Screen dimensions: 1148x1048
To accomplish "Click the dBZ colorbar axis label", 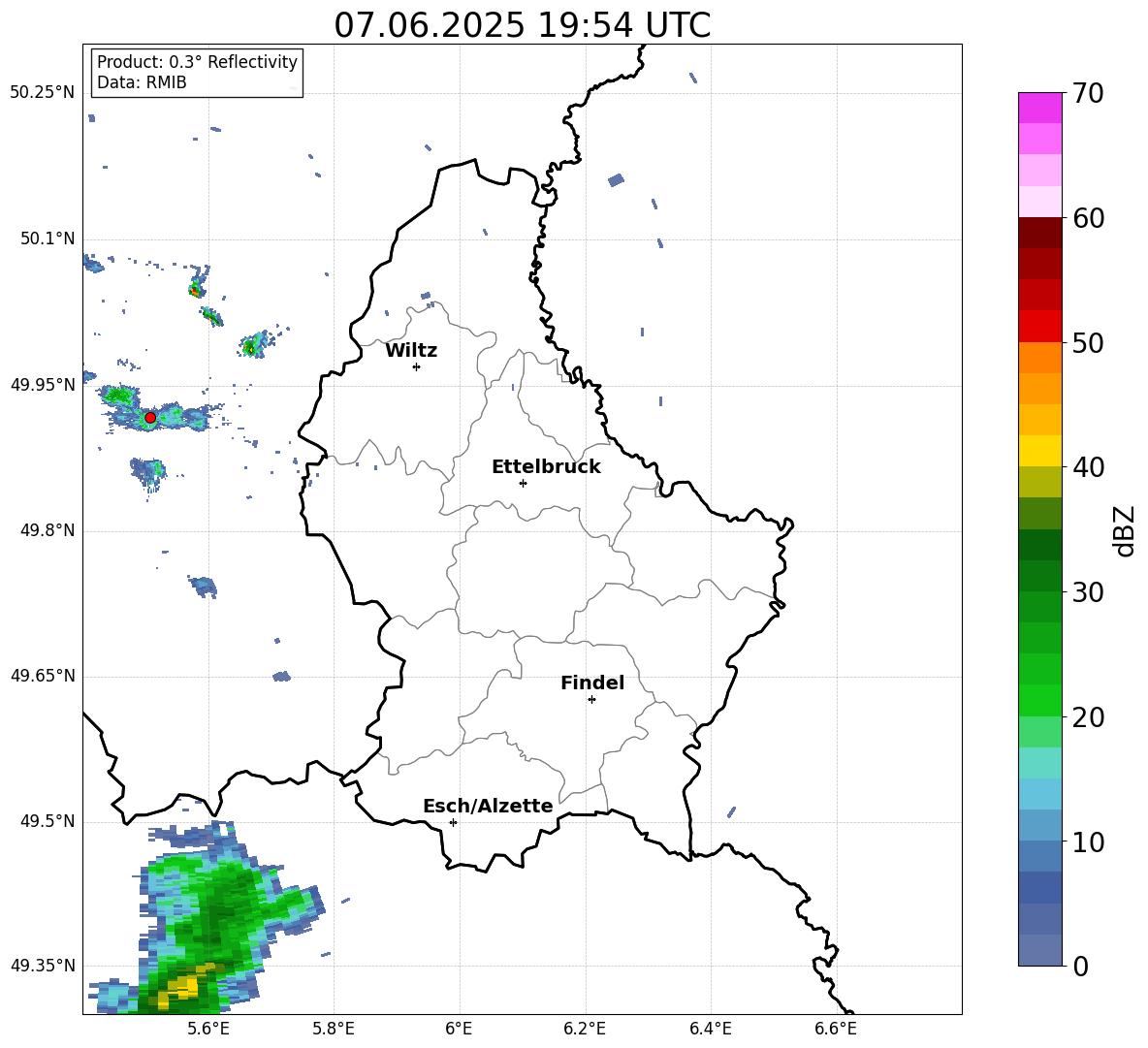I will 1126,530.
